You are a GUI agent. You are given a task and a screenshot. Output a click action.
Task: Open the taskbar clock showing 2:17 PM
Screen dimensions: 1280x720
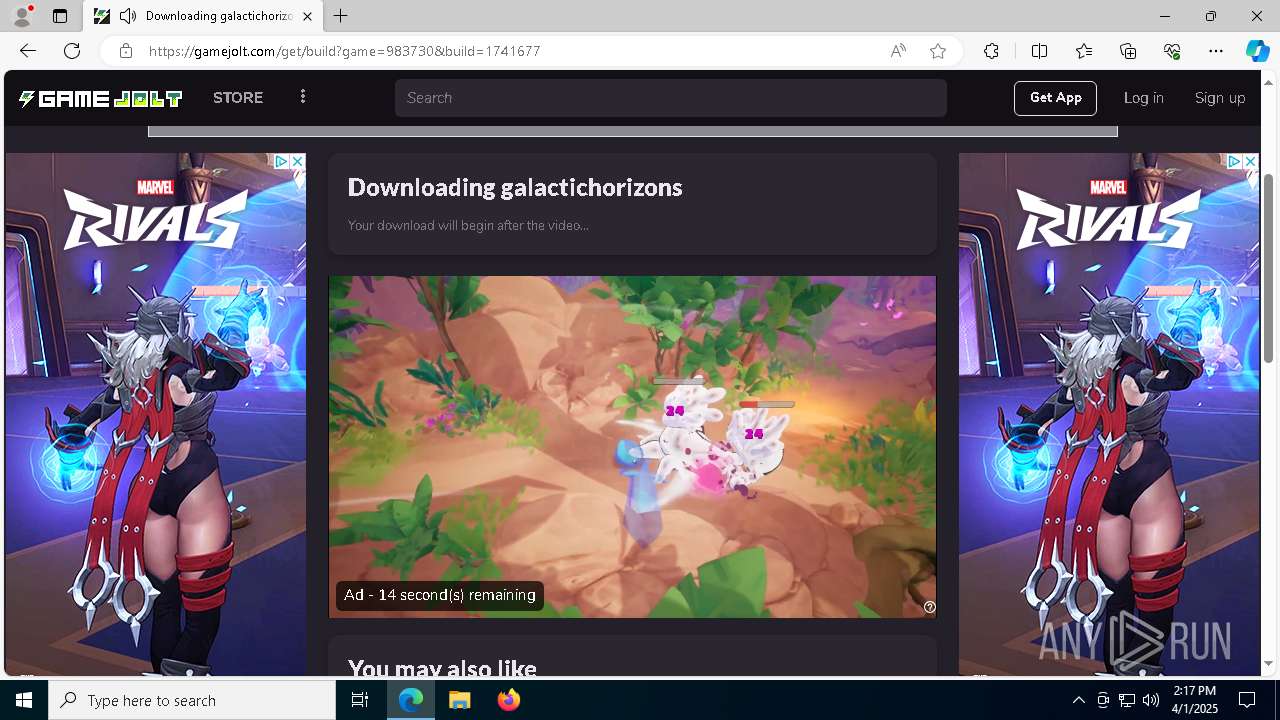point(1194,700)
